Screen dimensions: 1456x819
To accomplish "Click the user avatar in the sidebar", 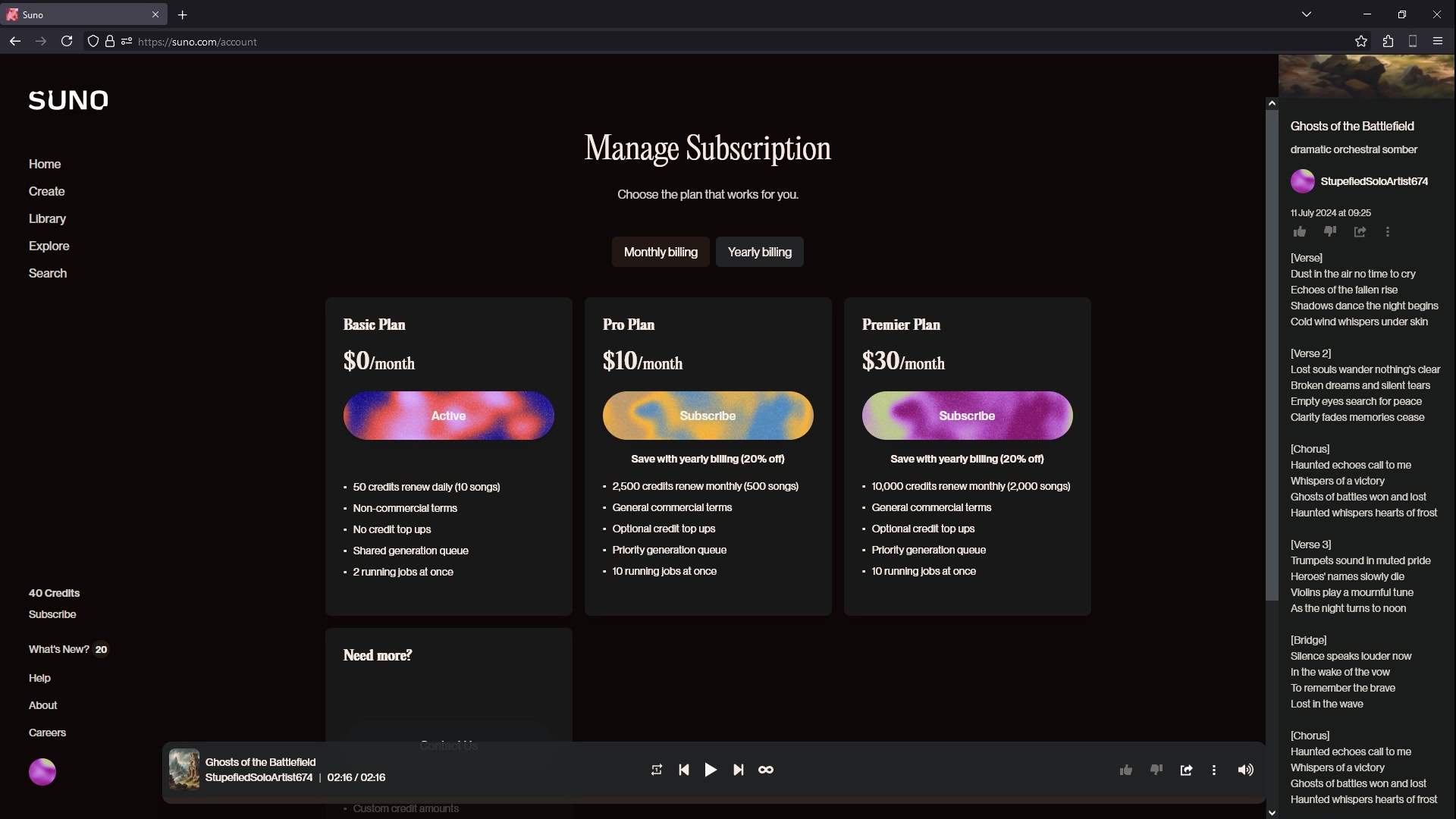I will coord(42,772).
